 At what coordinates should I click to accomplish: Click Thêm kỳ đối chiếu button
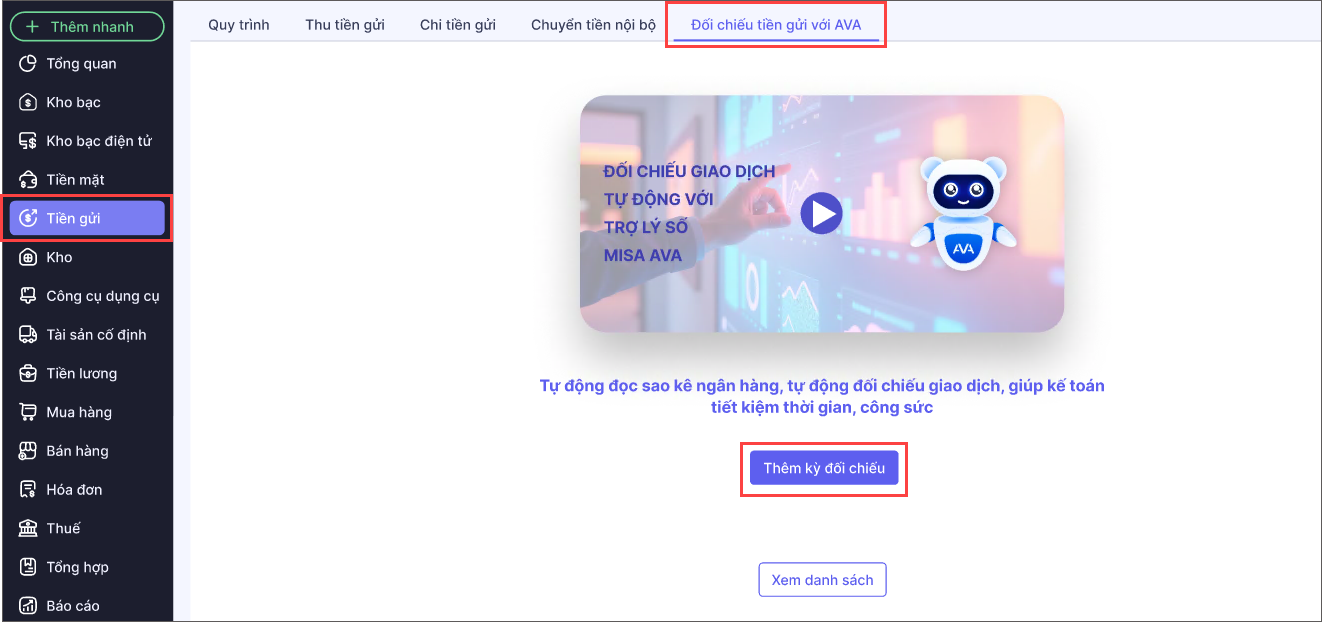tap(824, 468)
